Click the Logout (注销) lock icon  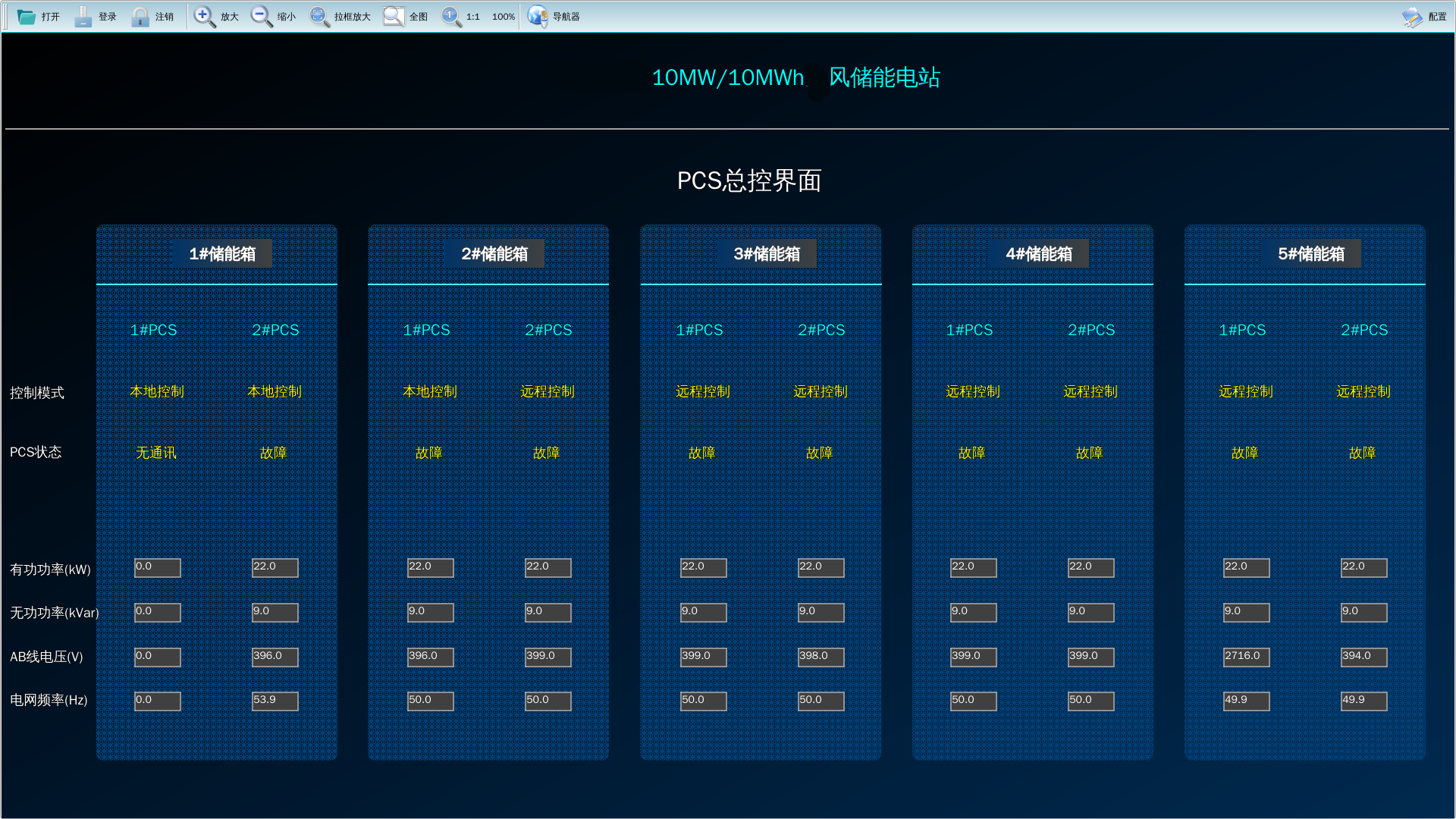tap(140, 16)
